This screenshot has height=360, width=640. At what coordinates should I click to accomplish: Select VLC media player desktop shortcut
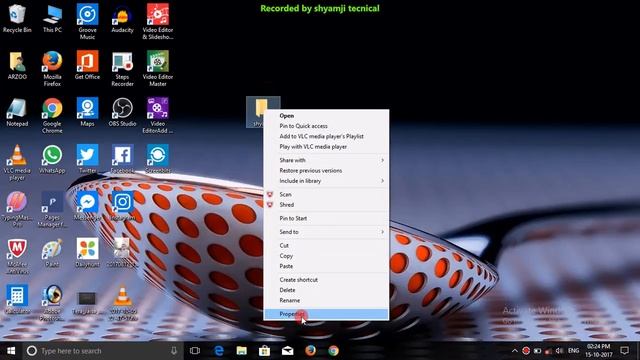[x=17, y=162]
